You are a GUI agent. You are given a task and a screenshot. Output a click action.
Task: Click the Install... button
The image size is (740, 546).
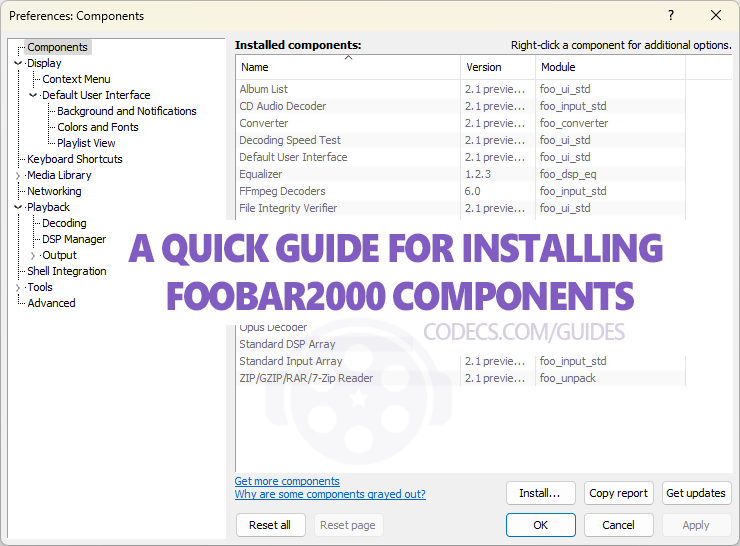pyautogui.click(x=540, y=493)
